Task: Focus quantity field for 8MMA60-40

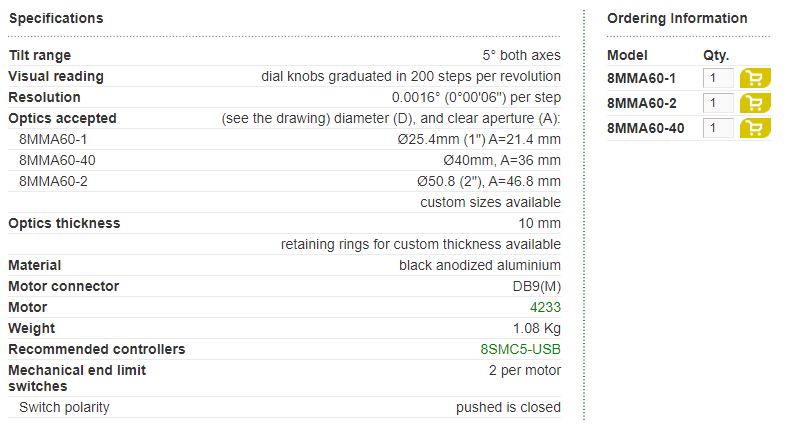Action: pyautogui.click(x=718, y=128)
